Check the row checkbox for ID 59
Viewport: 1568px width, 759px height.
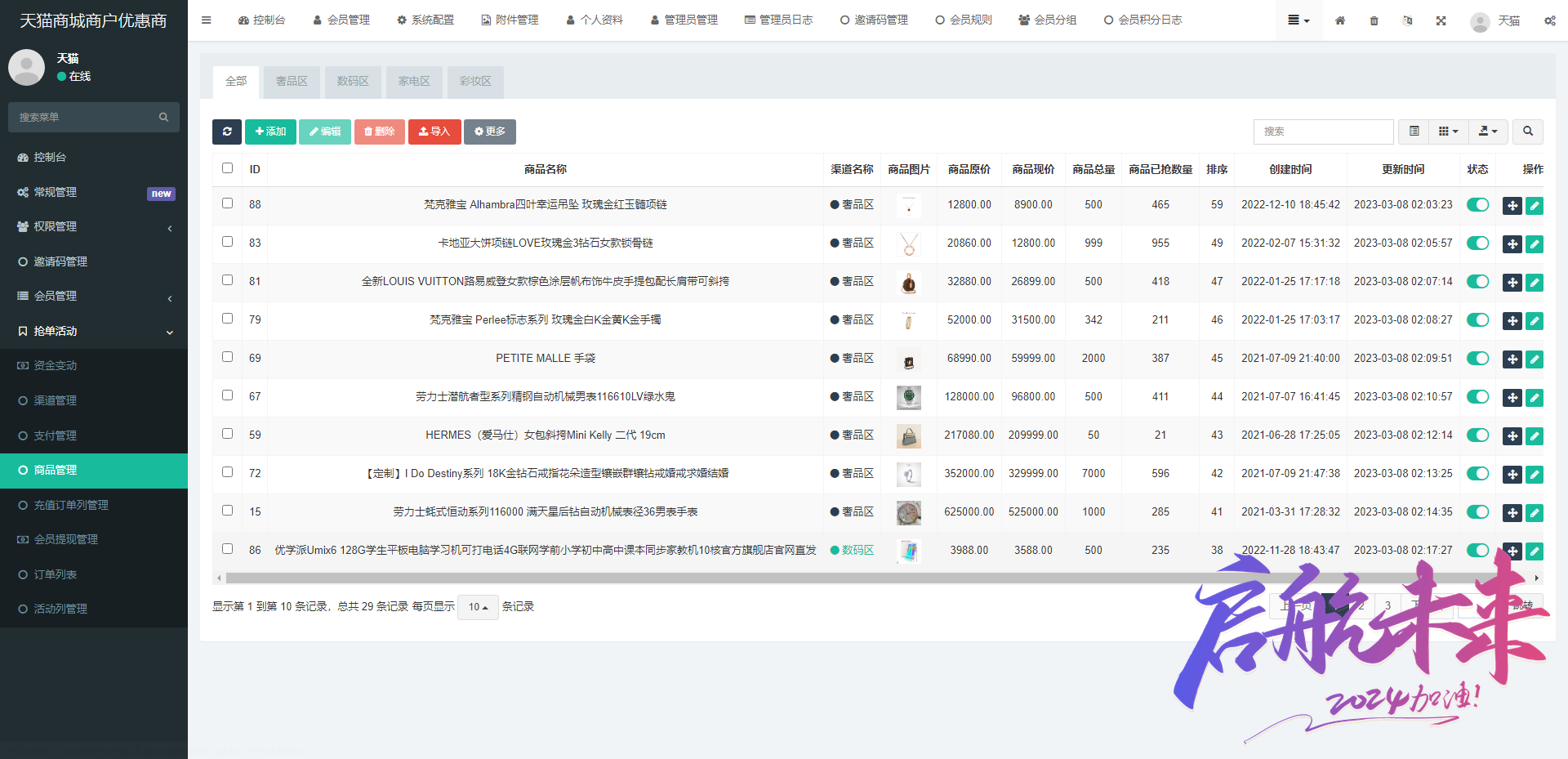pos(228,434)
